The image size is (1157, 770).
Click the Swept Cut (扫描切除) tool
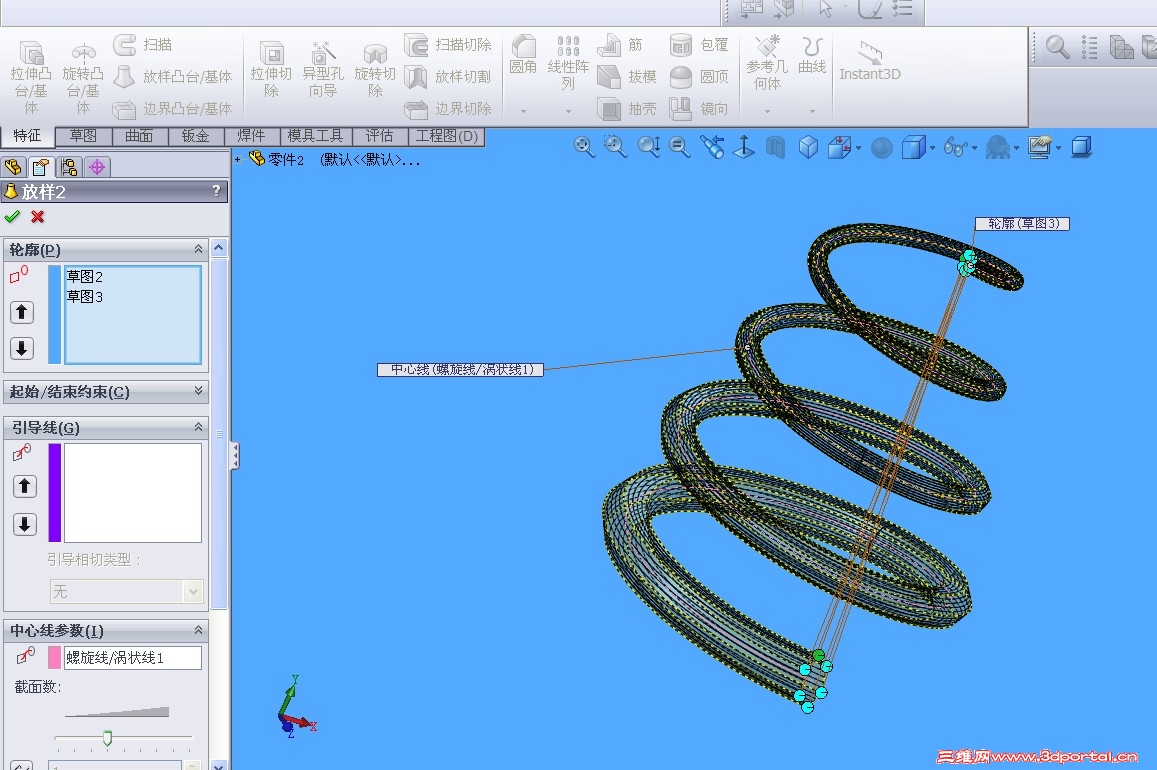[x=448, y=45]
